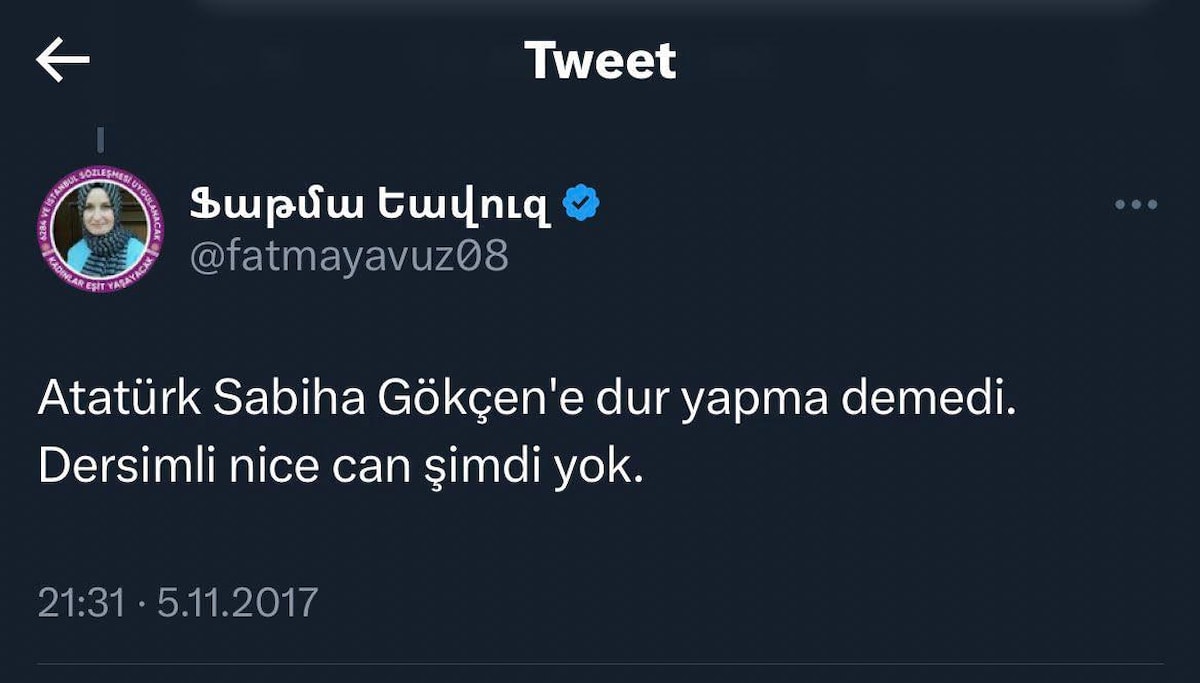Click the @fatmayavuz08 handle
The height and width of the screenshot is (683, 1200).
pyautogui.click(x=349, y=257)
